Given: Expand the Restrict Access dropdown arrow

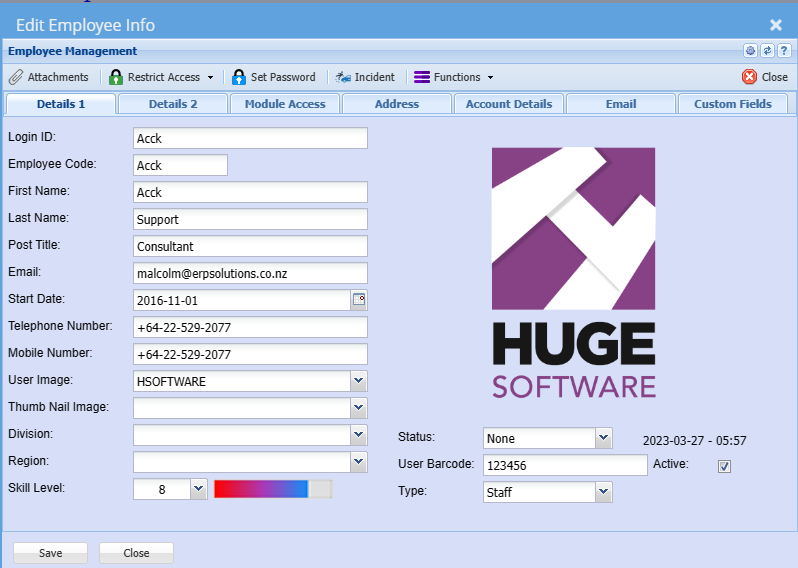Looking at the screenshot, I should [210, 78].
